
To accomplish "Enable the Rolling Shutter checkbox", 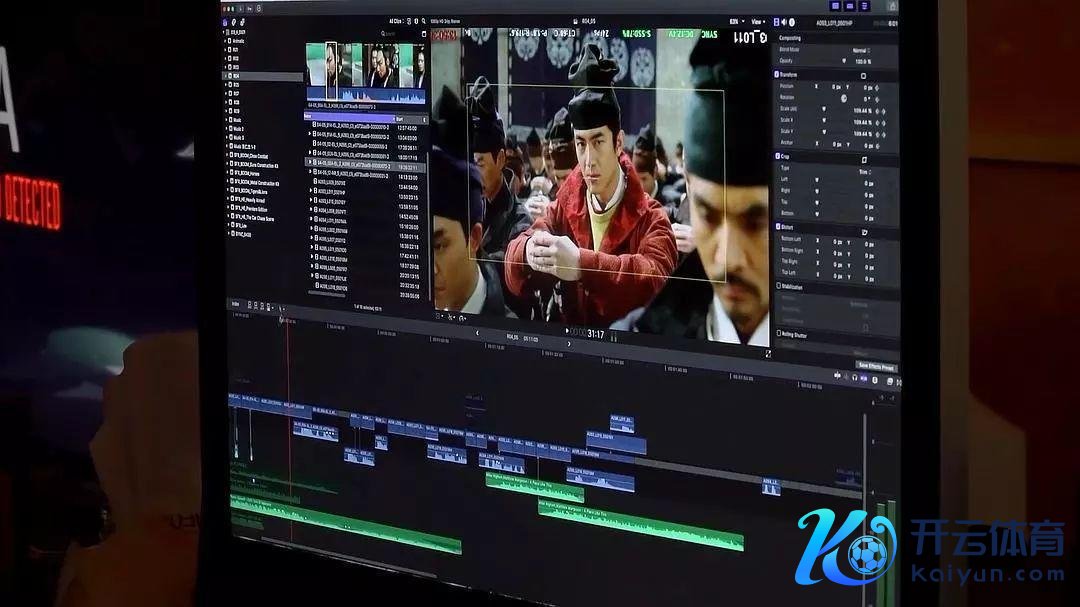I will pos(780,334).
